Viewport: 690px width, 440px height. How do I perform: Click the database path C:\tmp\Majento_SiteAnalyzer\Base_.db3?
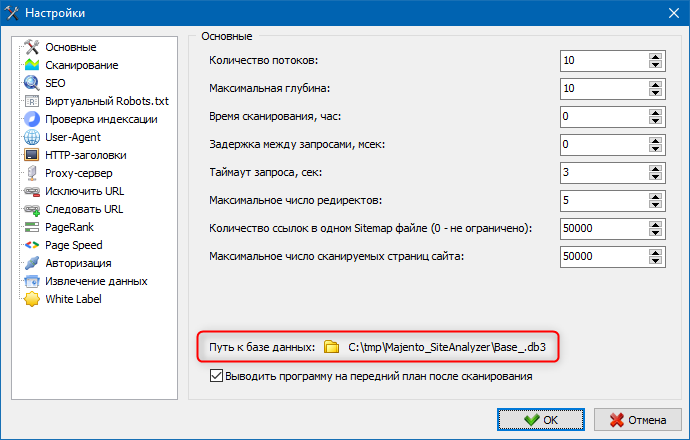447,347
